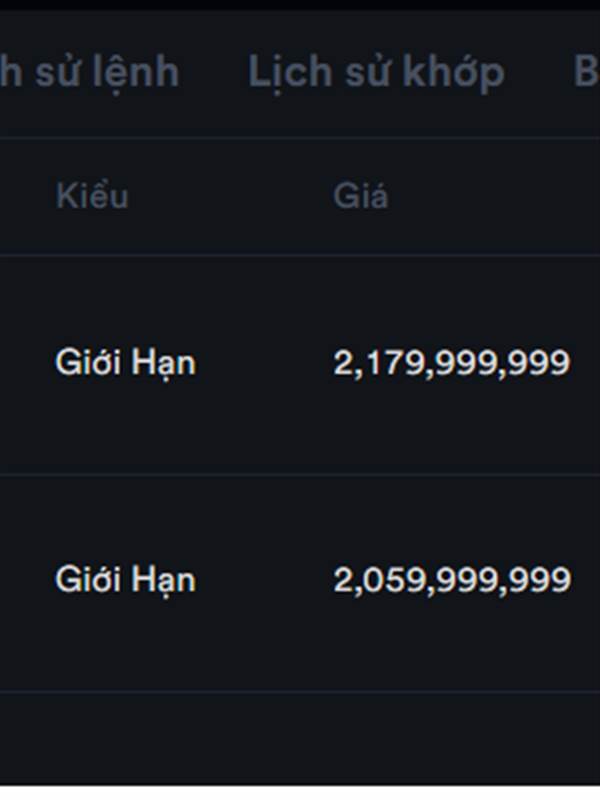Click the price 2,179,999,999
The width and height of the screenshot is (600, 800).
pyautogui.click(x=451, y=363)
